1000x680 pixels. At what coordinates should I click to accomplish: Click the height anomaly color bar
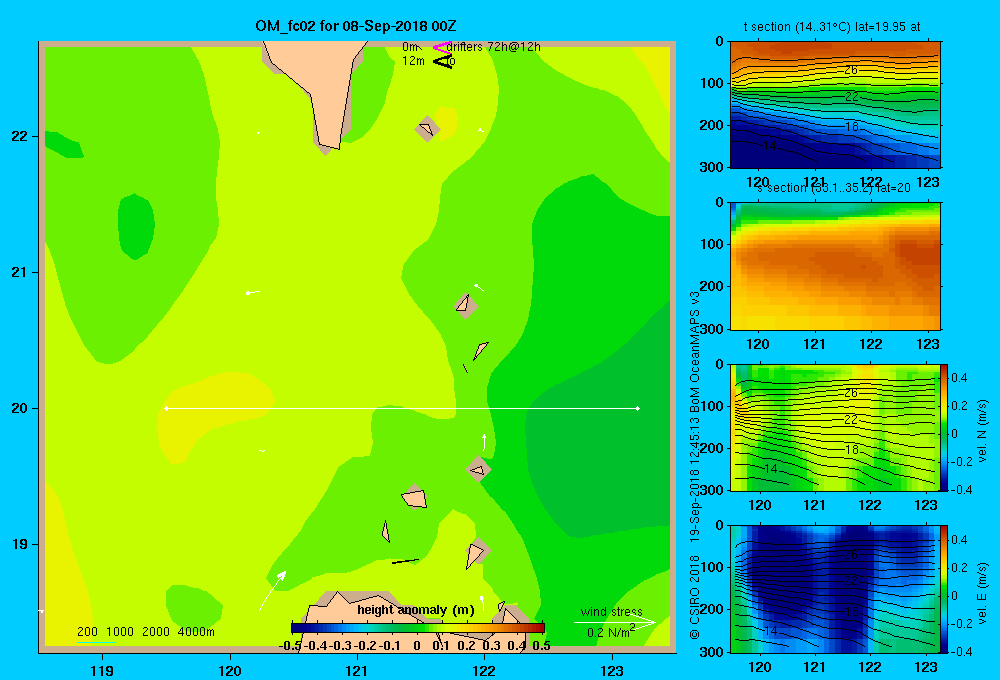(x=418, y=628)
